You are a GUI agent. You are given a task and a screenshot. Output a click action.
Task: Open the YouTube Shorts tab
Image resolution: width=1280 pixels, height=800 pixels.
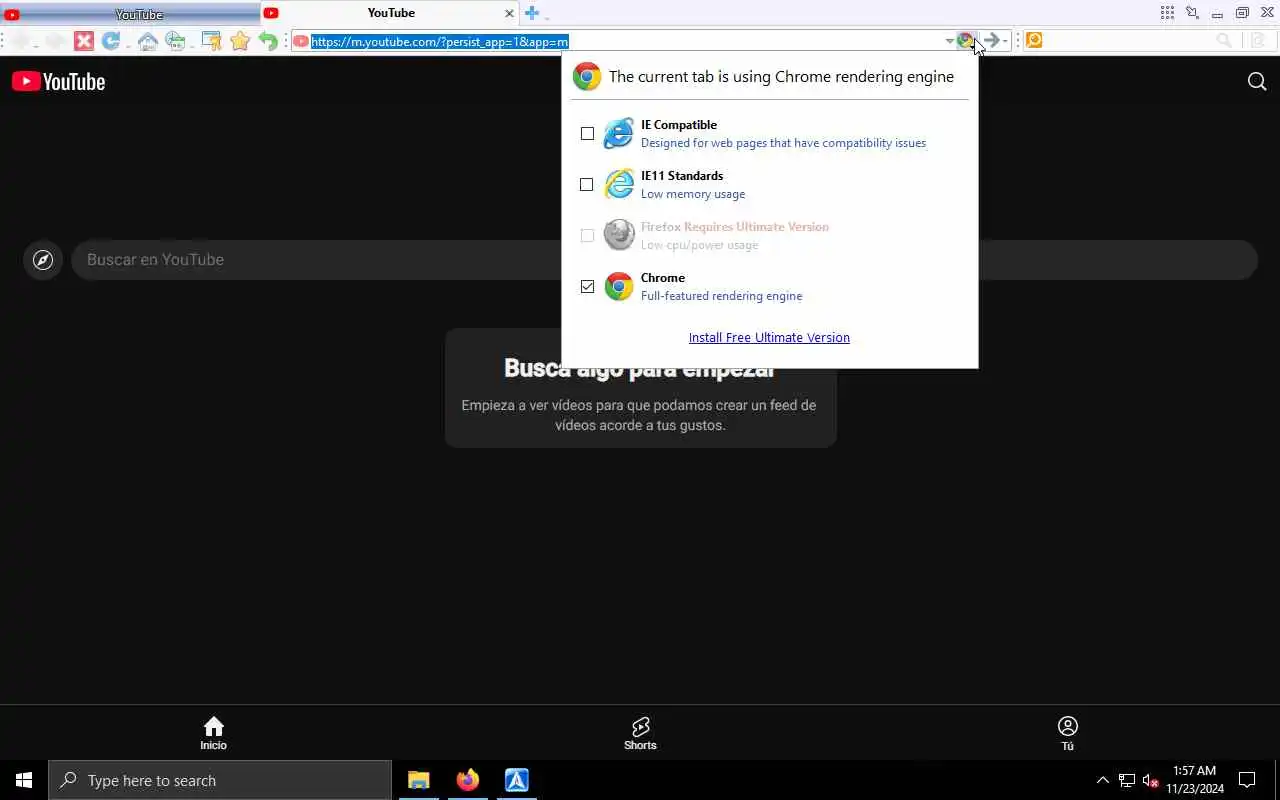640,733
